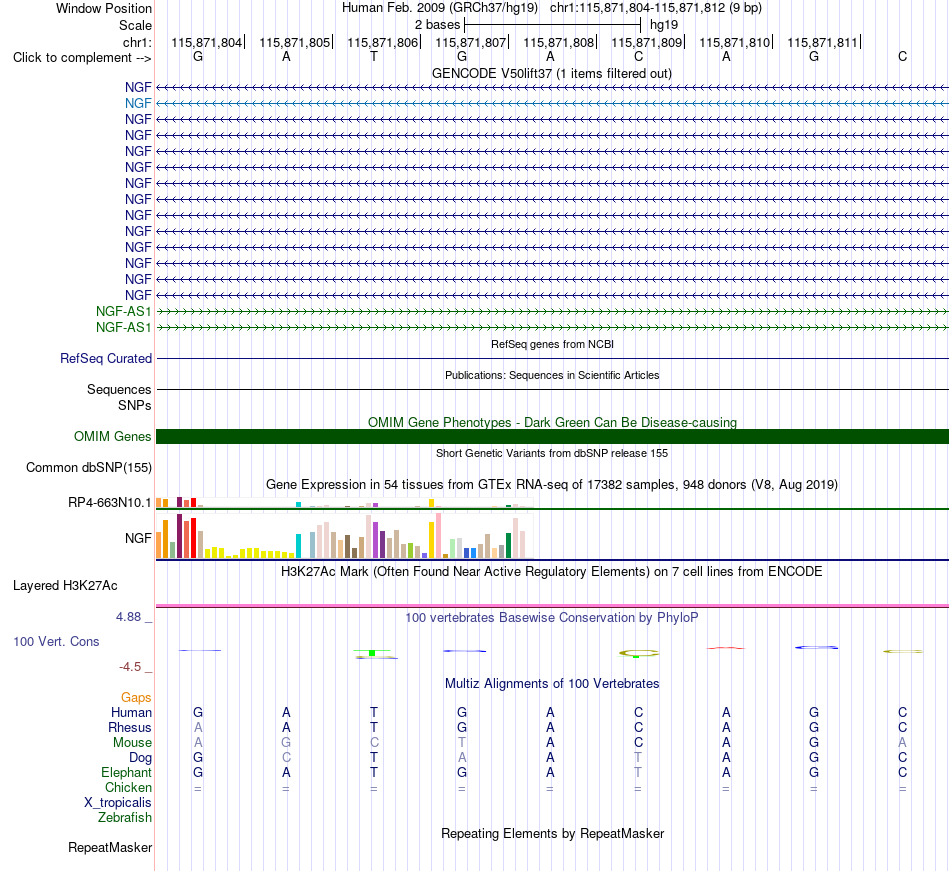
Task: Click the chr1: ruler label
Action: point(137,42)
